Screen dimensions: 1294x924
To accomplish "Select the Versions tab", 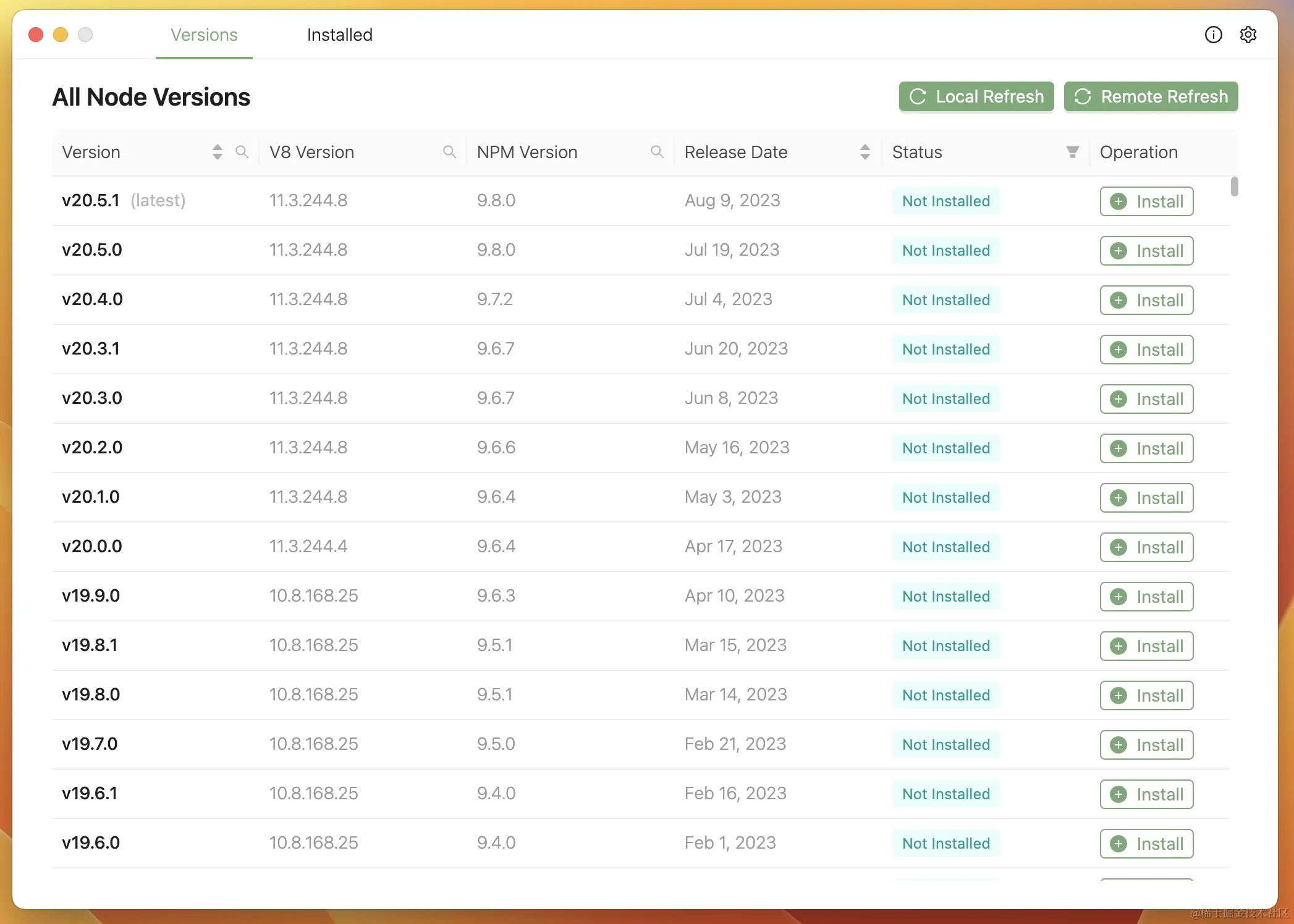I will click(204, 35).
